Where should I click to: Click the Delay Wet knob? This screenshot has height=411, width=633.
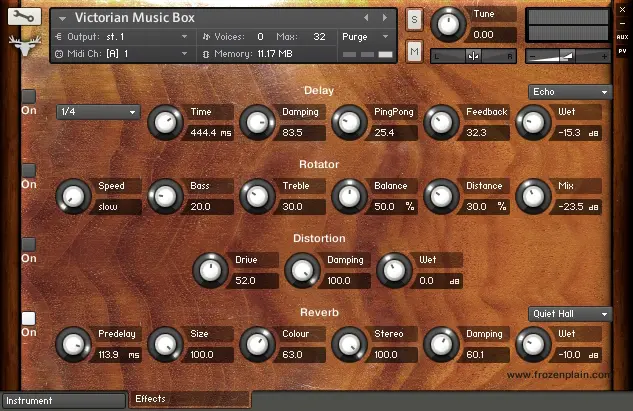533,123
